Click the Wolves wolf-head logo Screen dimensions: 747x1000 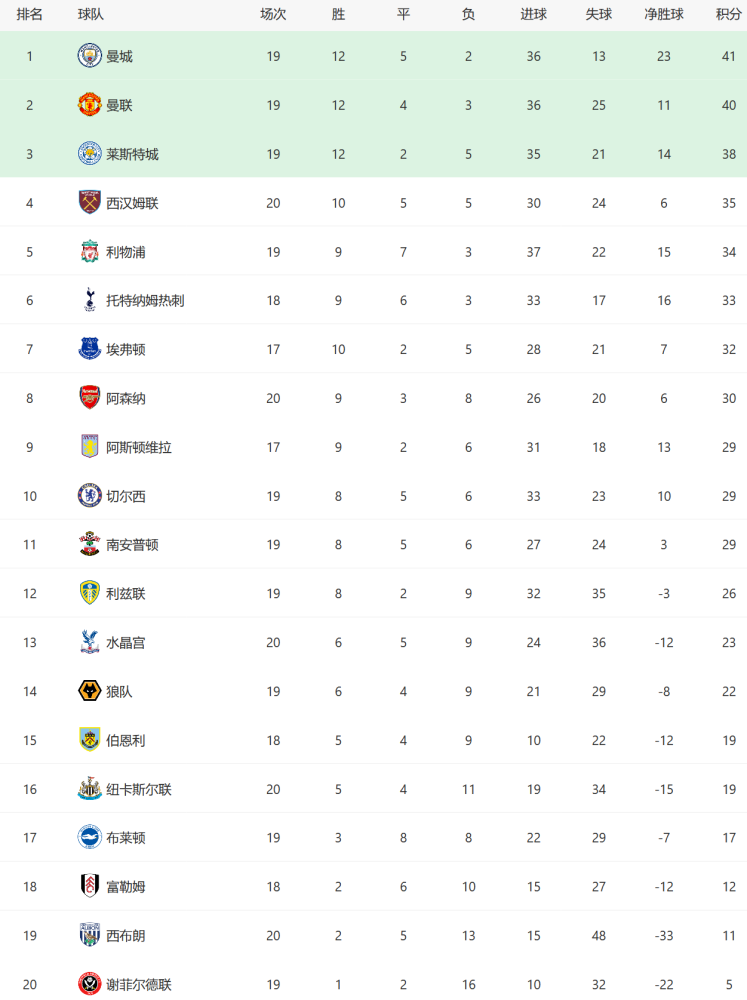pyautogui.click(x=89, y=691)
